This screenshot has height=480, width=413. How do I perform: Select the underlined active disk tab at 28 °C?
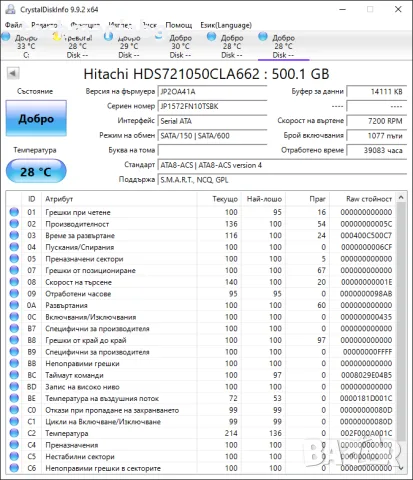pos(283,46)
